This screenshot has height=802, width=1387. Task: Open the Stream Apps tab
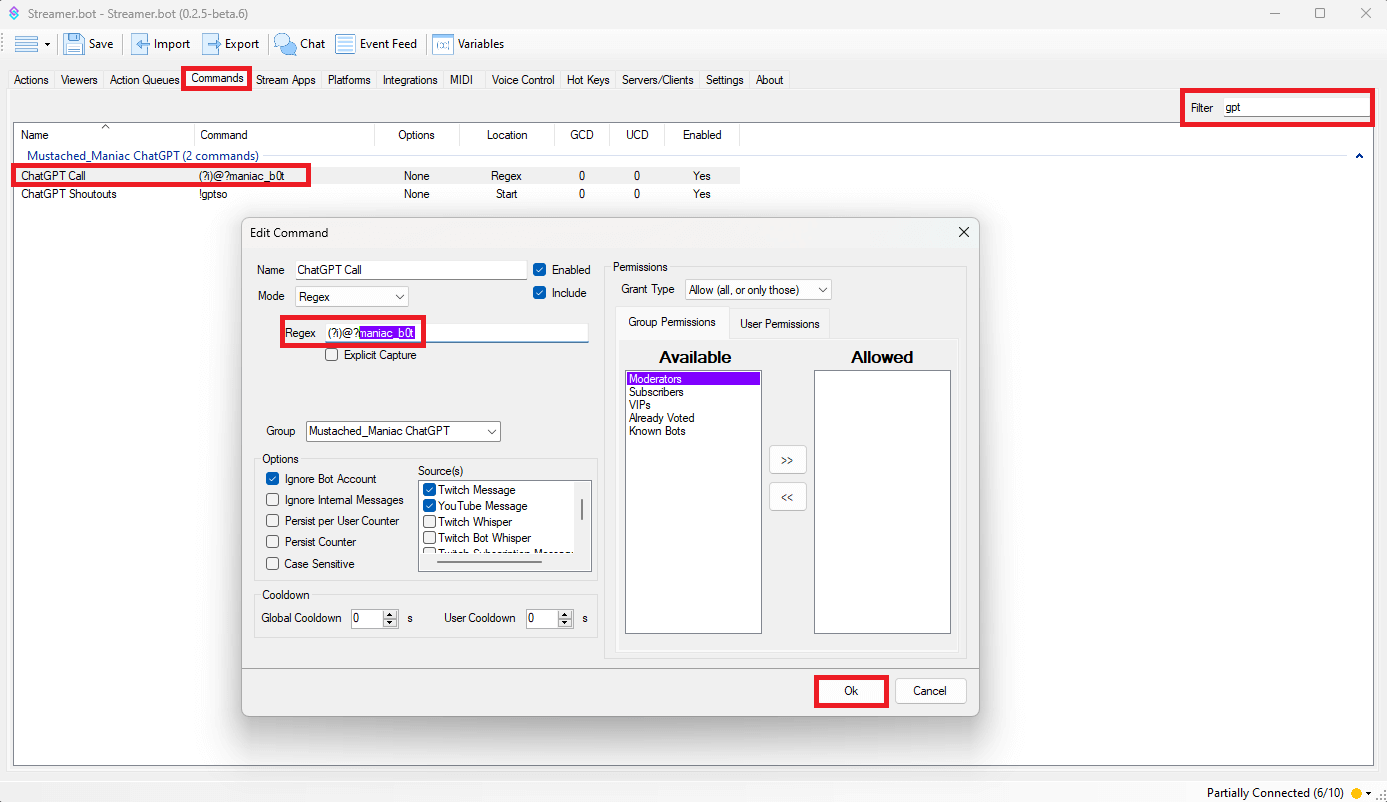pos(285,80)
